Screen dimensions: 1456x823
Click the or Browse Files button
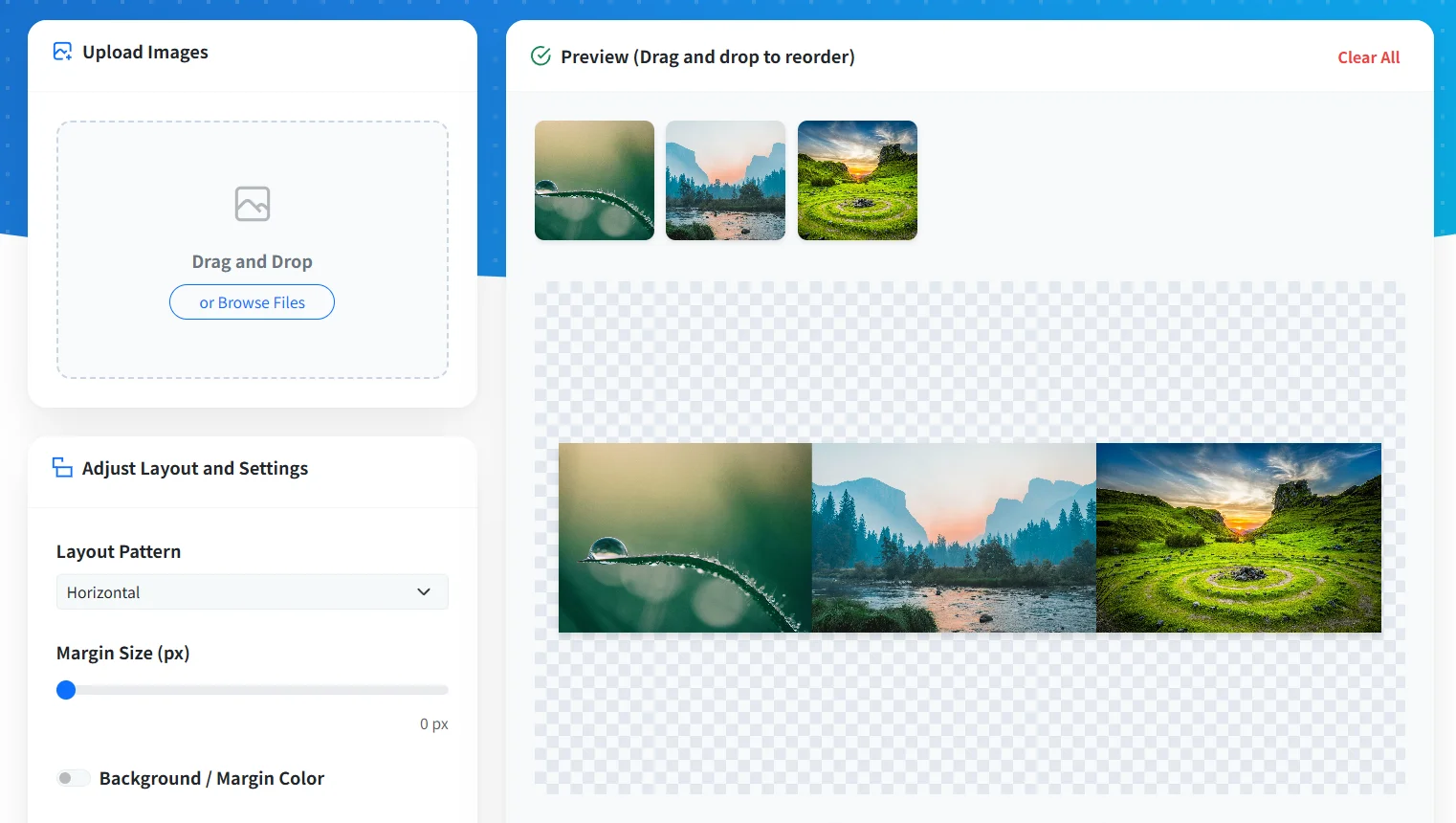[253, 302]
